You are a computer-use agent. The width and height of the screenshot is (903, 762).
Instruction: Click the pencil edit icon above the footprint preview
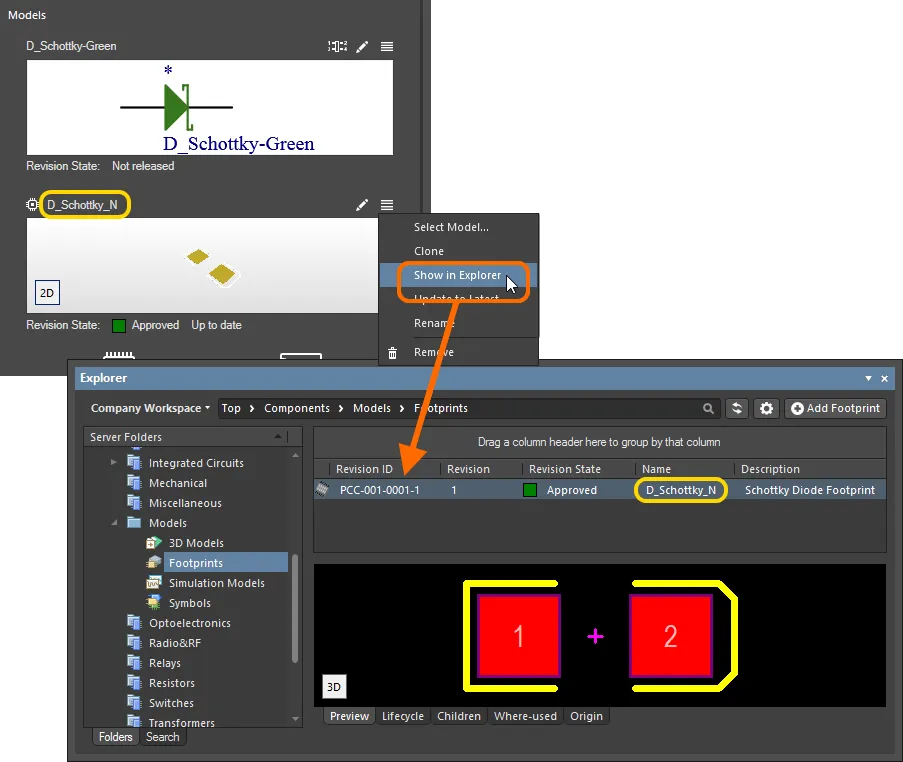pos(362,204)
